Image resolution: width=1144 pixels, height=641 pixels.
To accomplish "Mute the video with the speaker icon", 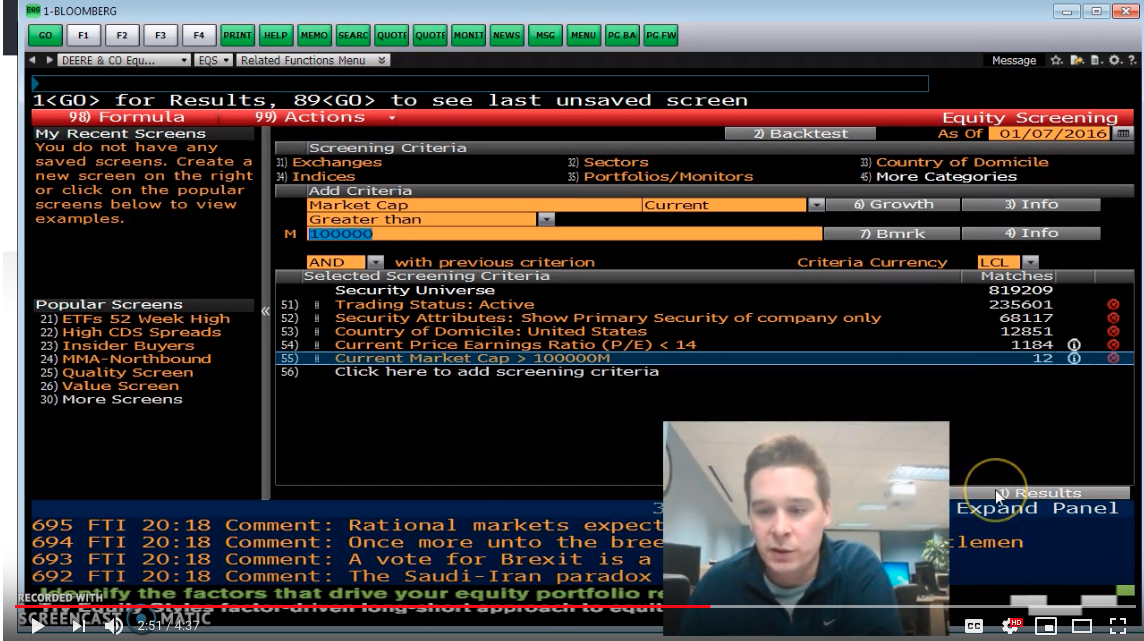I will 113,626.
